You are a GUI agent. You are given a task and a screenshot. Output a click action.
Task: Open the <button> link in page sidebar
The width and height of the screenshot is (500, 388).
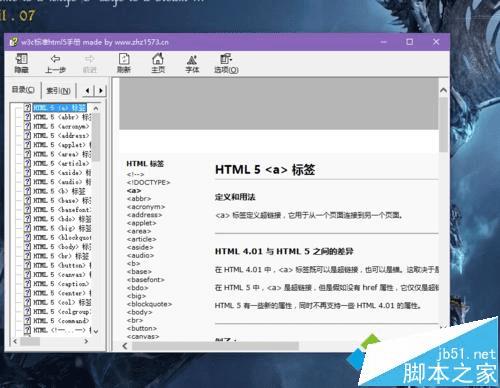(142, 328)
